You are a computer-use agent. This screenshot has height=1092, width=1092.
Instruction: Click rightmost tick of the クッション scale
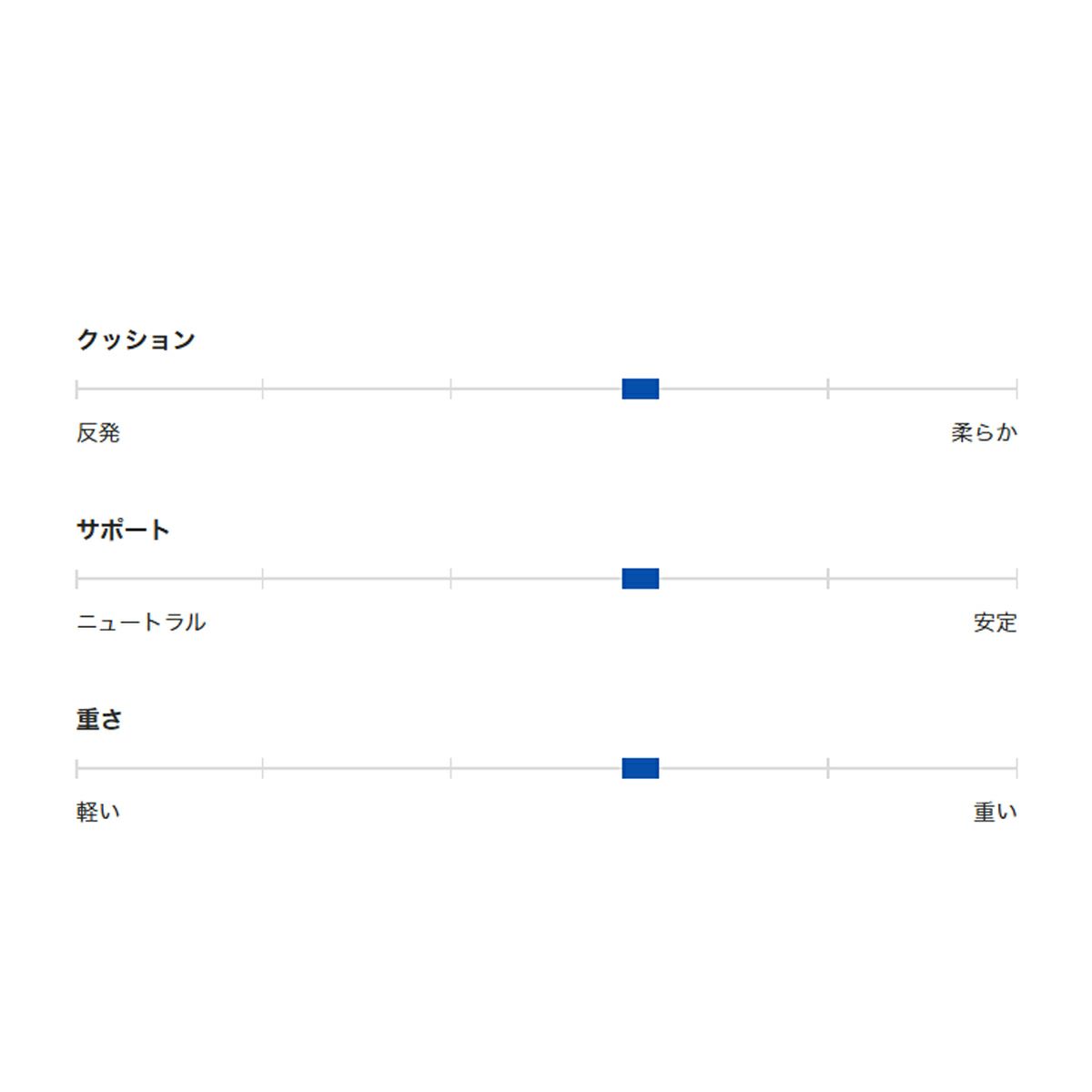coord(1016,389)
